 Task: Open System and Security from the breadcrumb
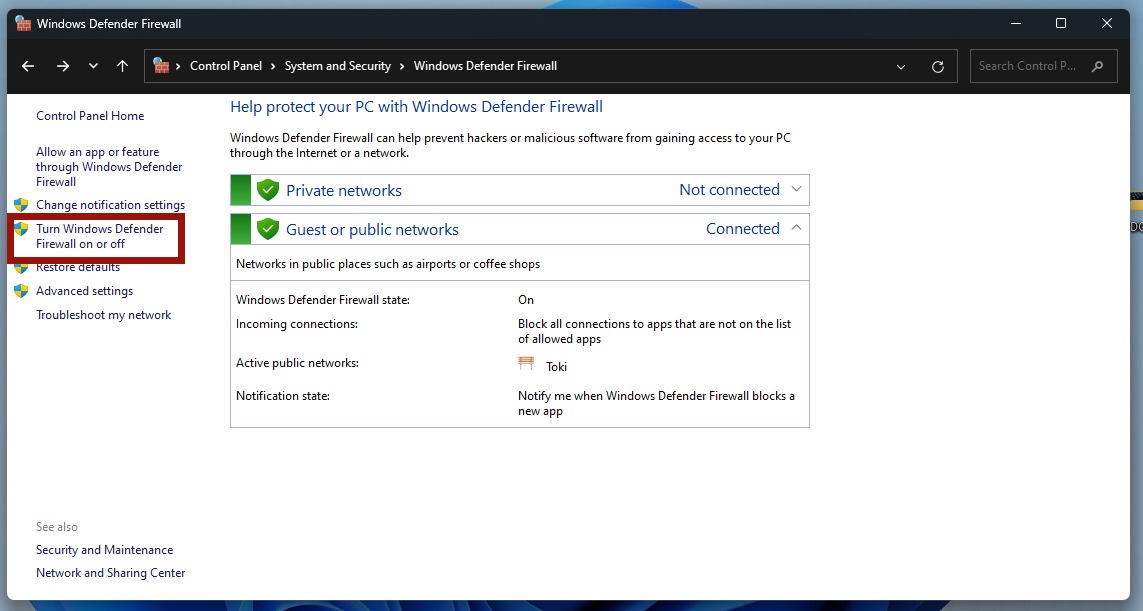pyautogui.click(x=338, y=65)
